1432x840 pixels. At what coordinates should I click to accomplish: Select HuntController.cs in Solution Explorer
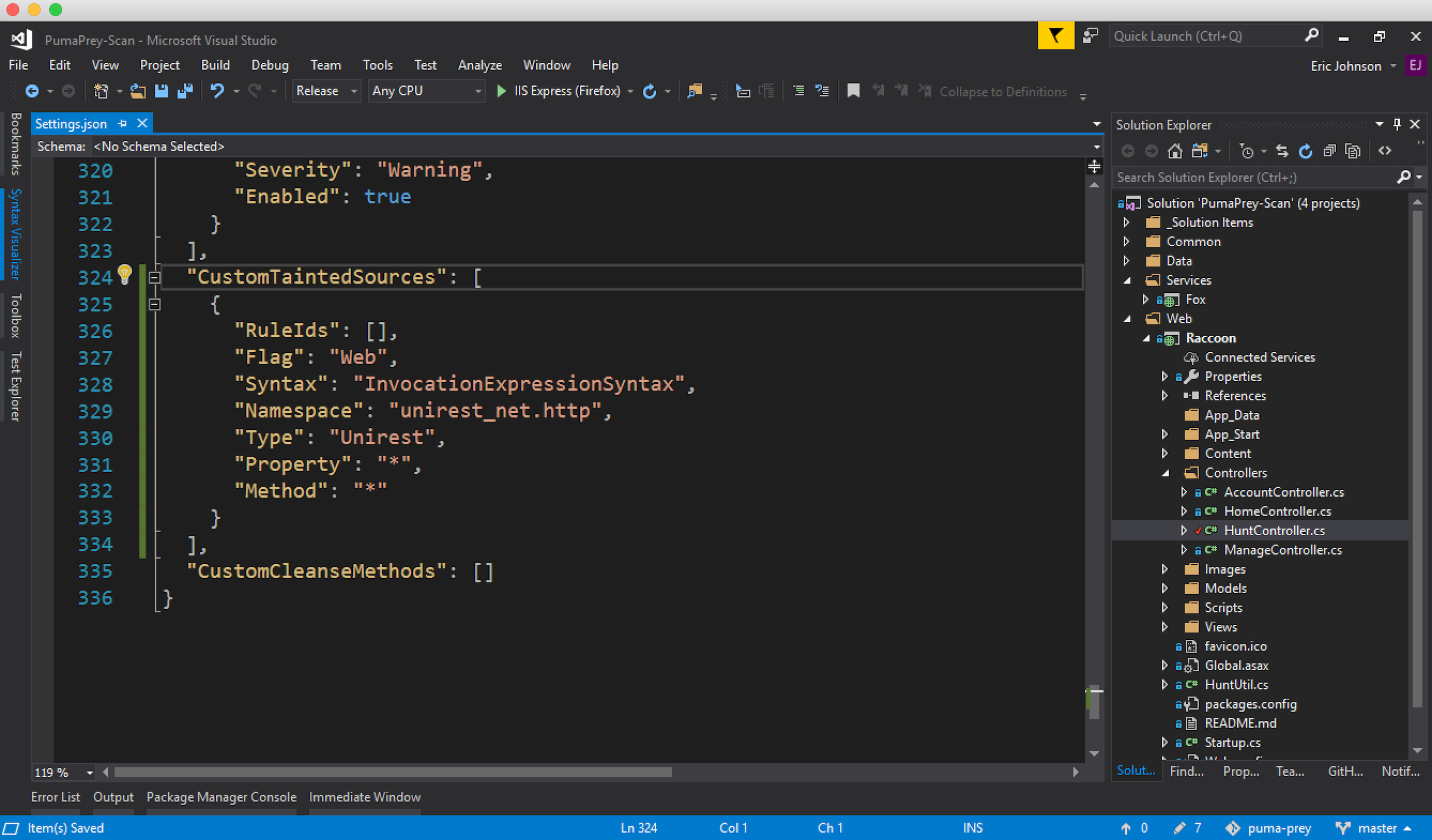click(x=1274, y=530)
